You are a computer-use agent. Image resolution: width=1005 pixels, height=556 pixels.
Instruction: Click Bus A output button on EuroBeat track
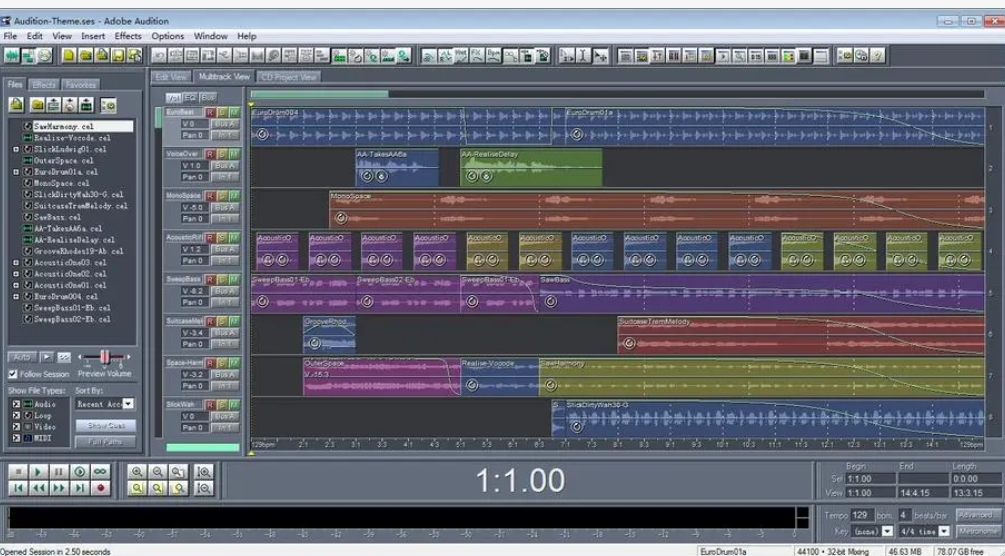click(224, 124)
